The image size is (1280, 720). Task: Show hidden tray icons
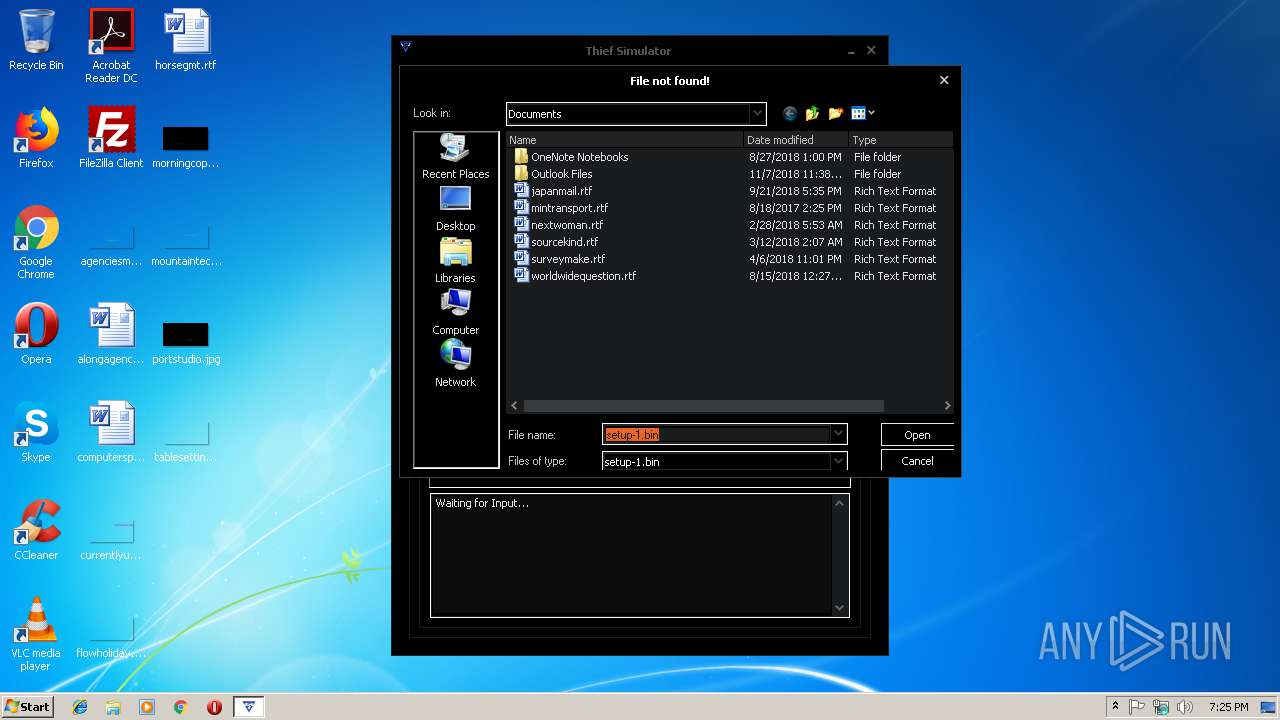coord(1115,707)
